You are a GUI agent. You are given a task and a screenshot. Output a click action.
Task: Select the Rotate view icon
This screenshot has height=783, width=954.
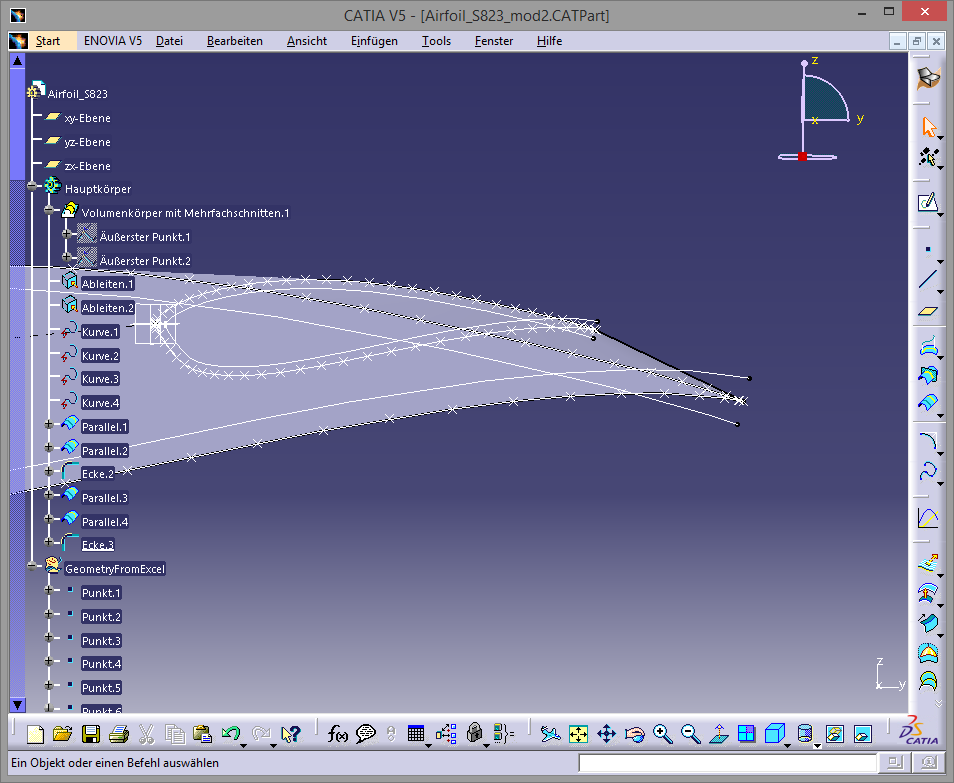(635, 734)
